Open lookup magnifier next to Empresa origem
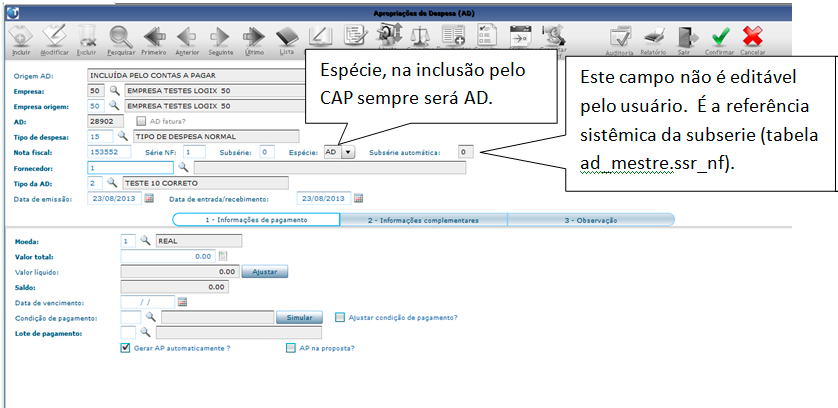 [x=114, y=106]
